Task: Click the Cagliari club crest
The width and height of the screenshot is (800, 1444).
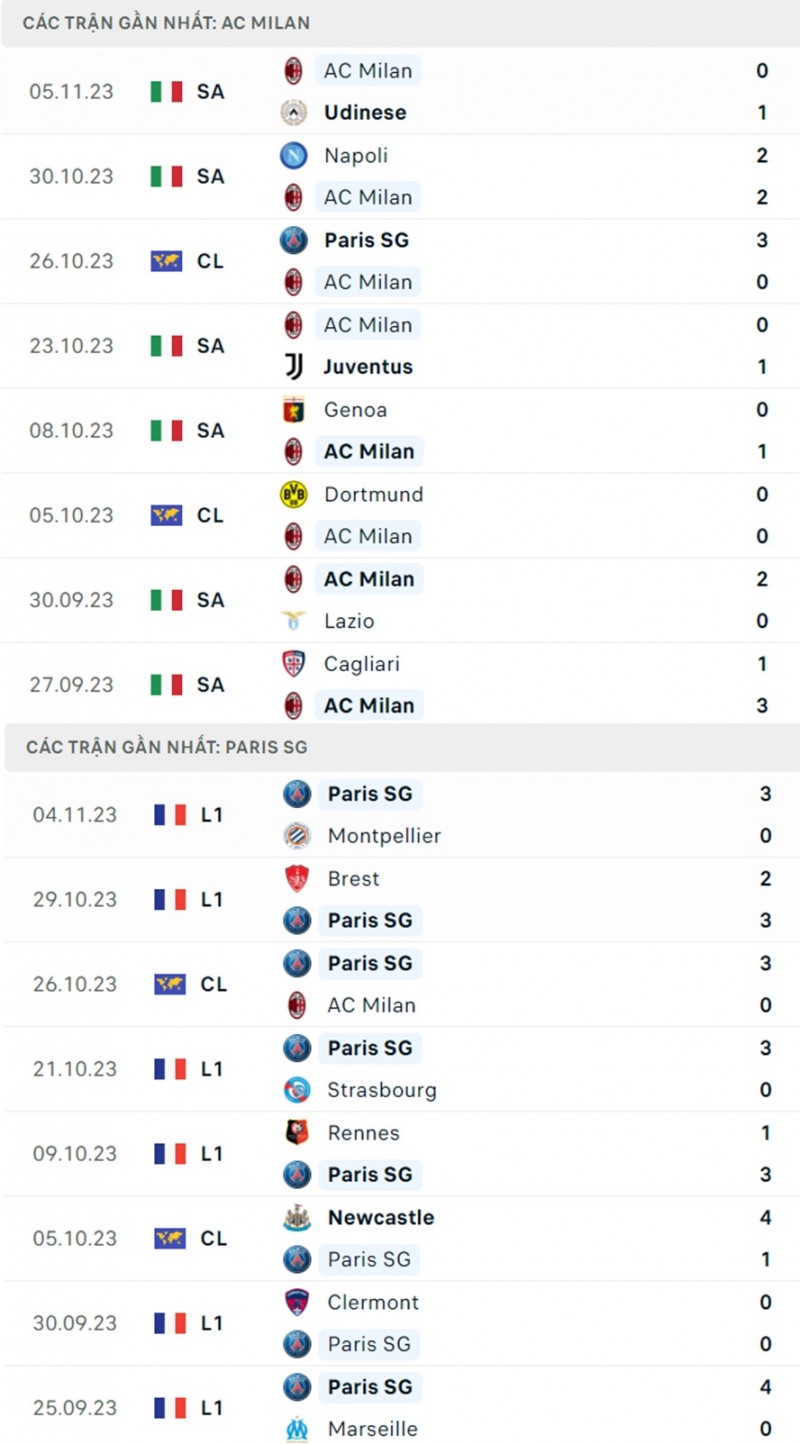Action: [x=293, y=664]
